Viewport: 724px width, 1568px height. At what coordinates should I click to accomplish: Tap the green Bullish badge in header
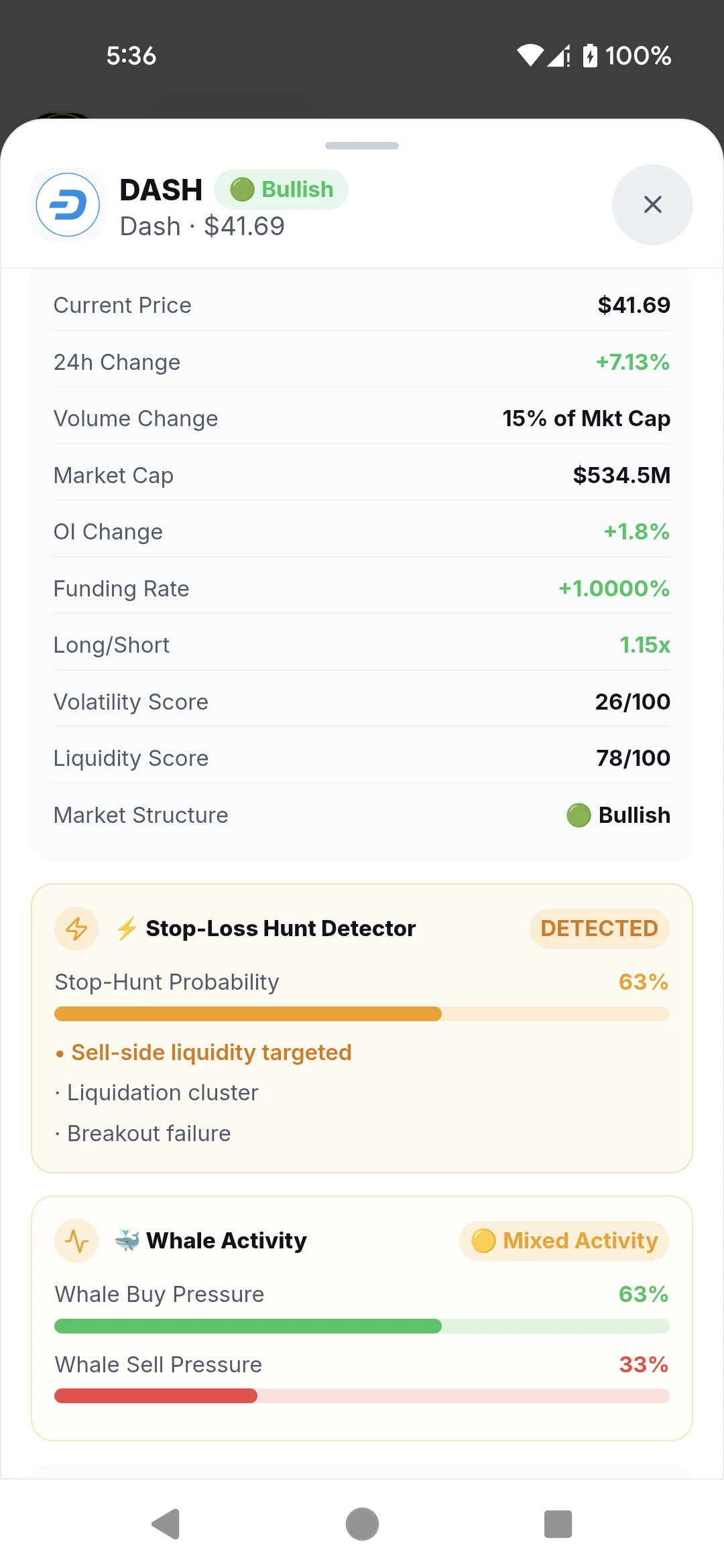pyautogui.click(x=281, y=190)
